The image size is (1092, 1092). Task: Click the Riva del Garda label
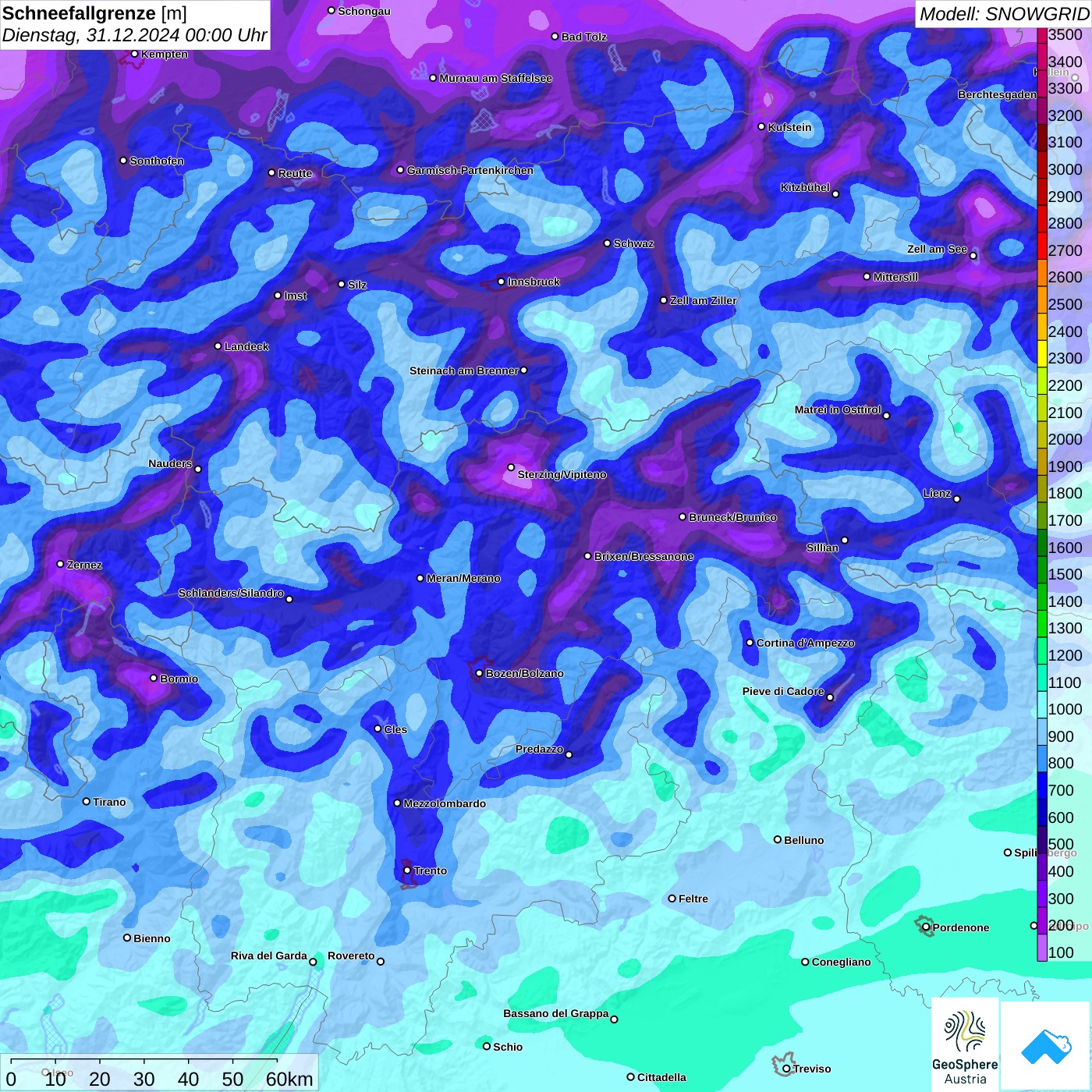click(x=268, y=955)
